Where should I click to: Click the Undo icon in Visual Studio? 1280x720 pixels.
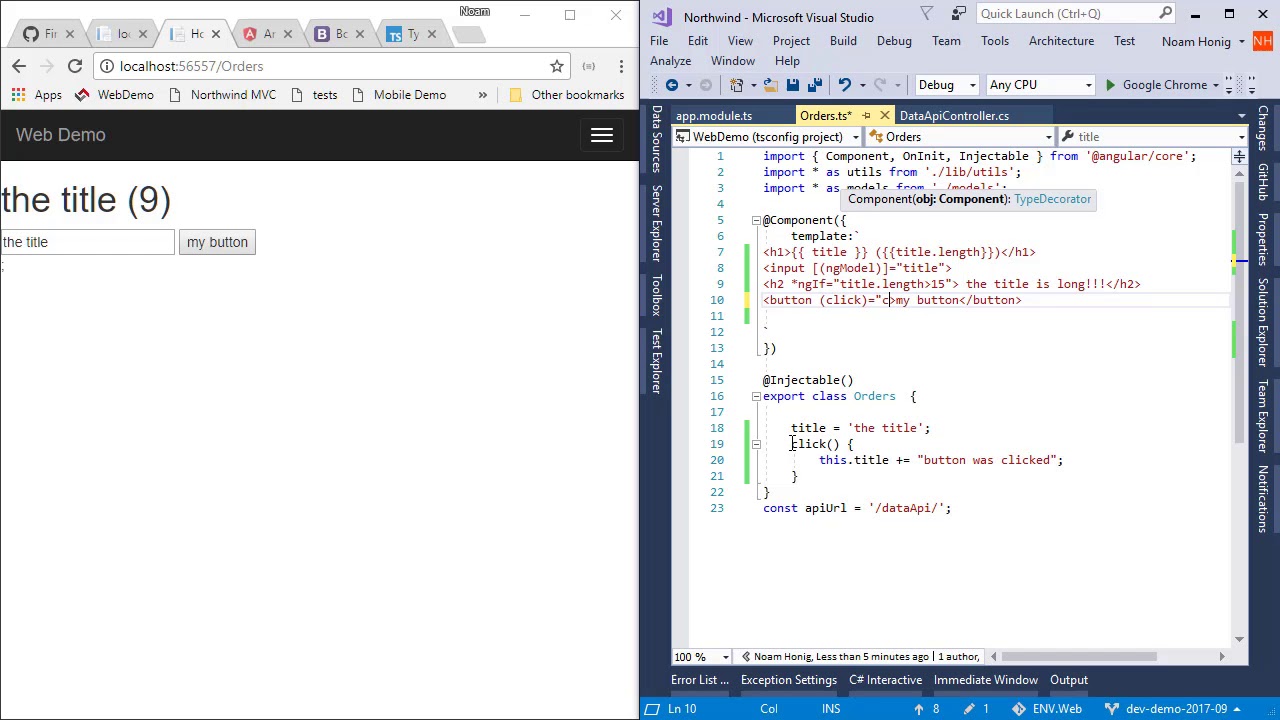pos(845,85)
